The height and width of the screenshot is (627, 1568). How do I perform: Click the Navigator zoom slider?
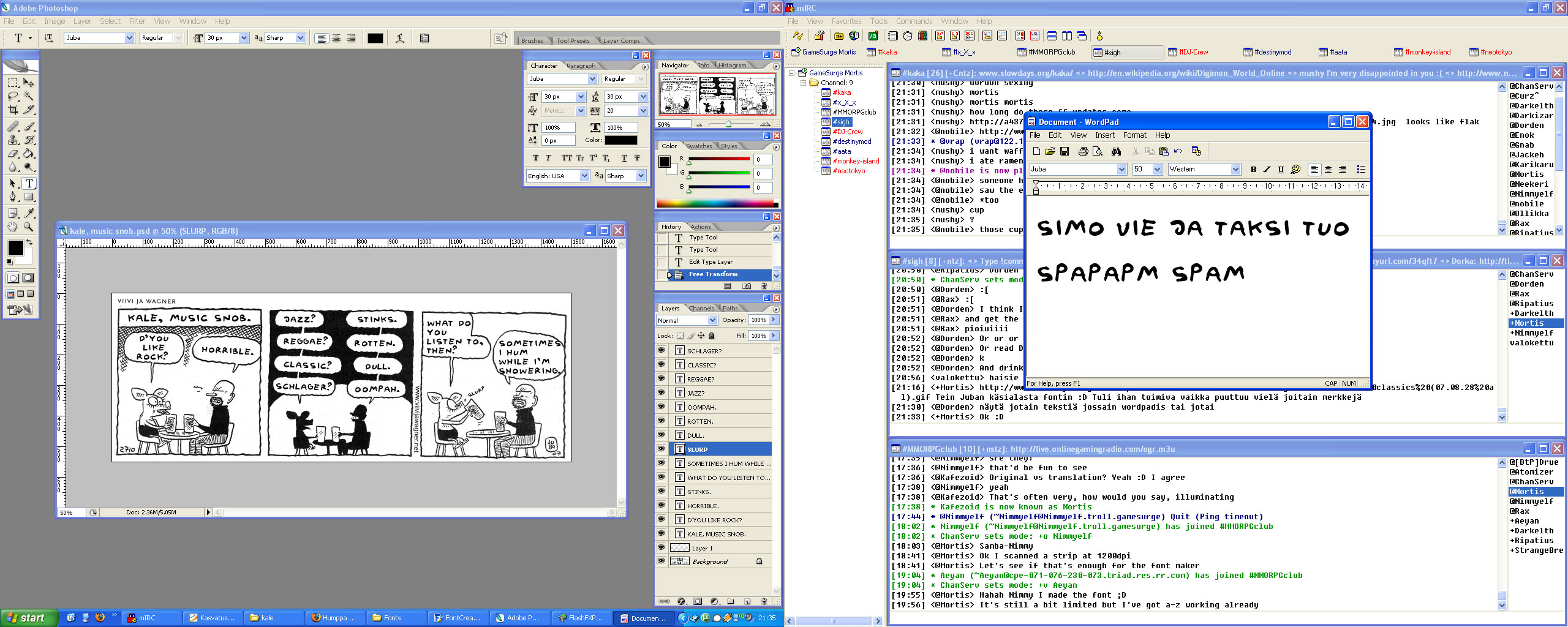click(728, 124)
